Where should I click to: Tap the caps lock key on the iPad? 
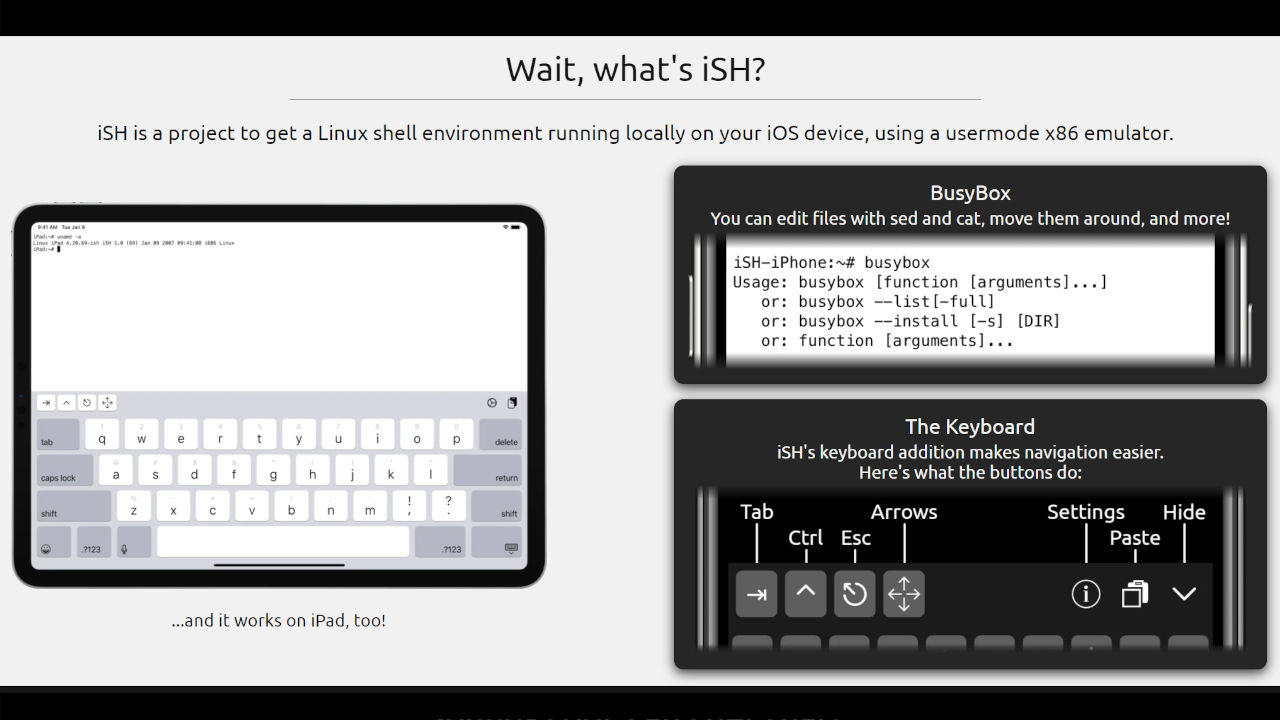point(65,470)
